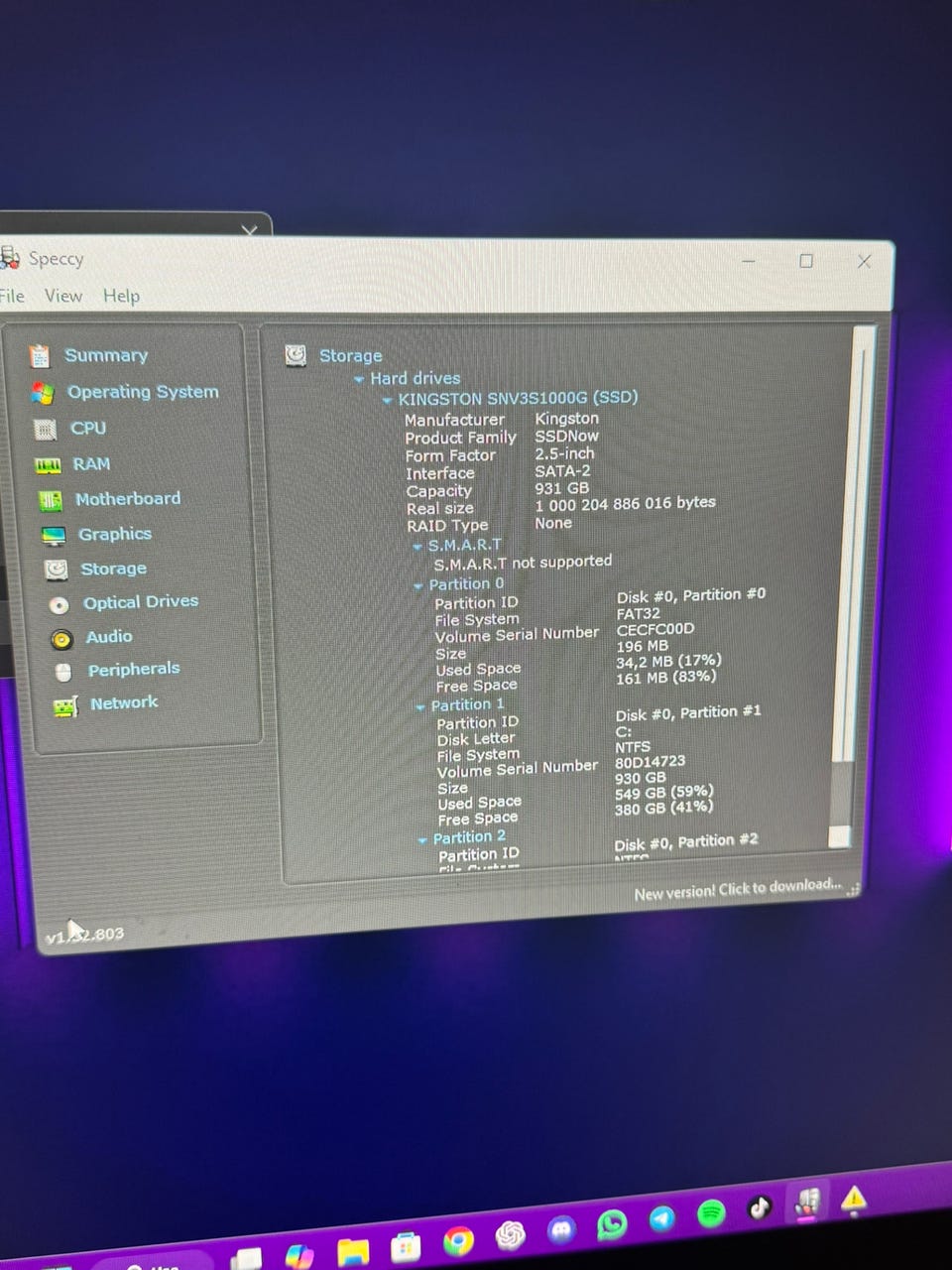Screen dimensions: 952x1270
Task: Open TikTok from the taskbar
Action: tap(760, 1207)
